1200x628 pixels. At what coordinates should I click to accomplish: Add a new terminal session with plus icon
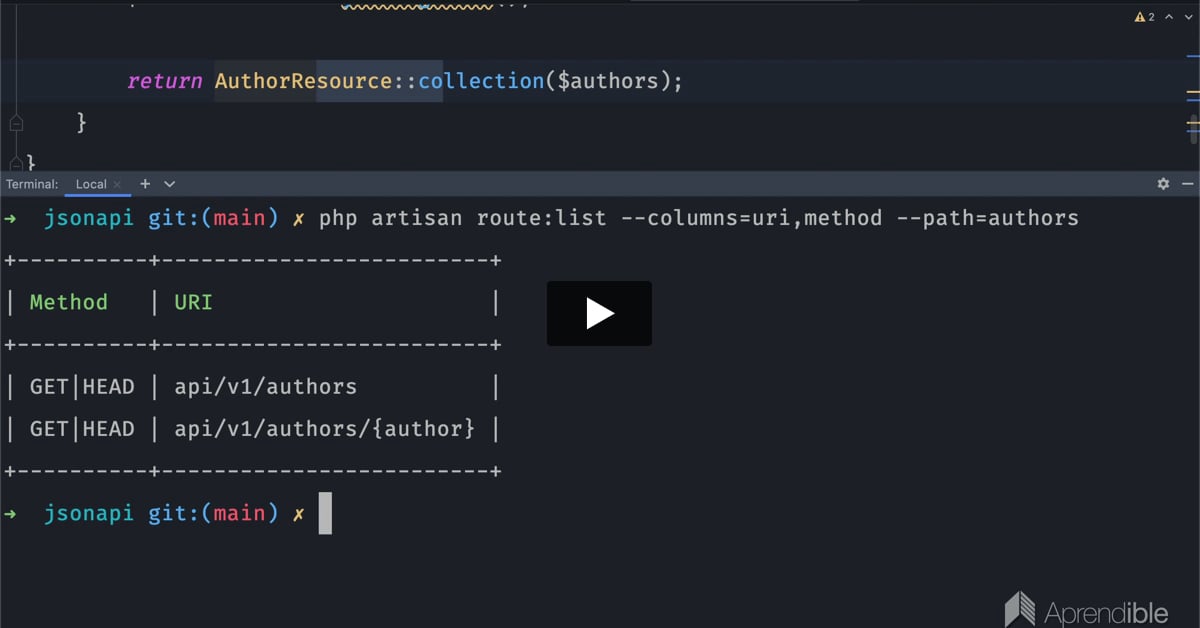[x=145, y=184]
